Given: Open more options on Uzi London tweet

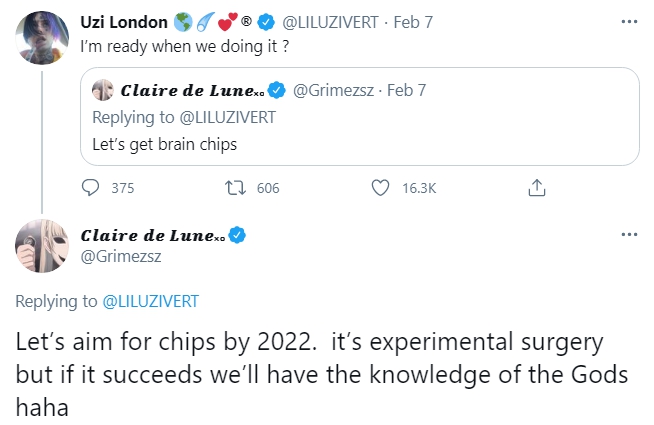Looking at the screenshot, I should (x=628, y=19).
